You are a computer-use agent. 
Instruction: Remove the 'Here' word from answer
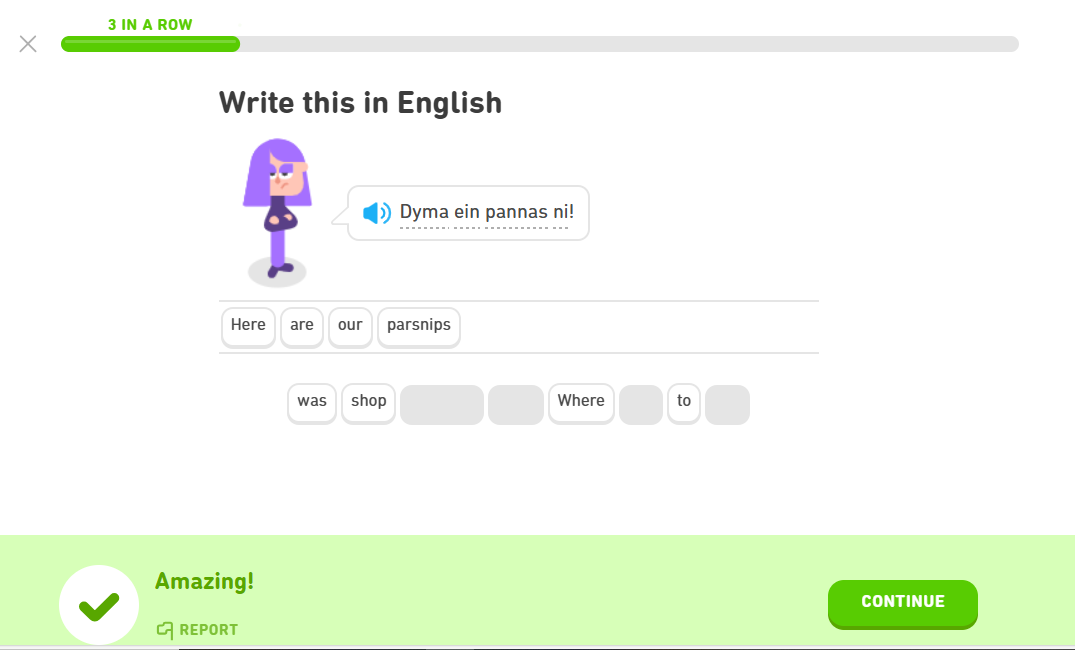point(248,326)
